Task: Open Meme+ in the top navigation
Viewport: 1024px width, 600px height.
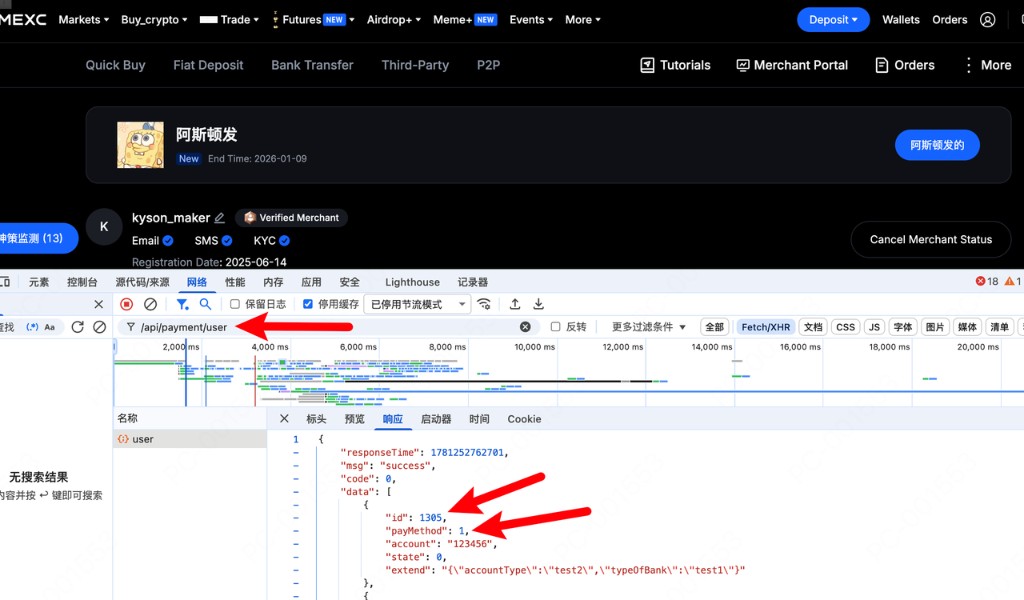Action: pyautogui.click(x=465, y=20)
